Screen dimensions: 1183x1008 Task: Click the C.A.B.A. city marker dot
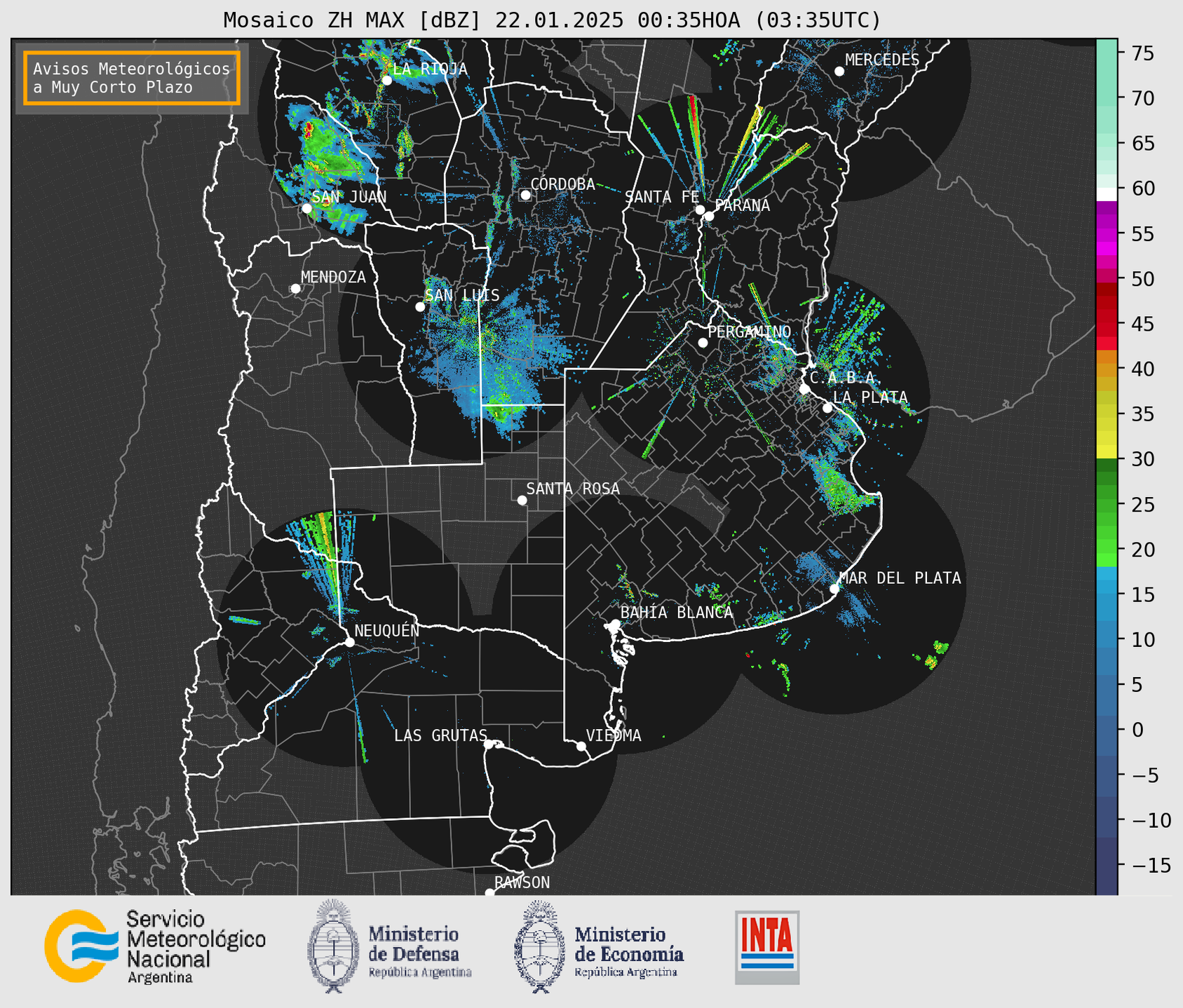pyautogui.click(x=805, y=388)
